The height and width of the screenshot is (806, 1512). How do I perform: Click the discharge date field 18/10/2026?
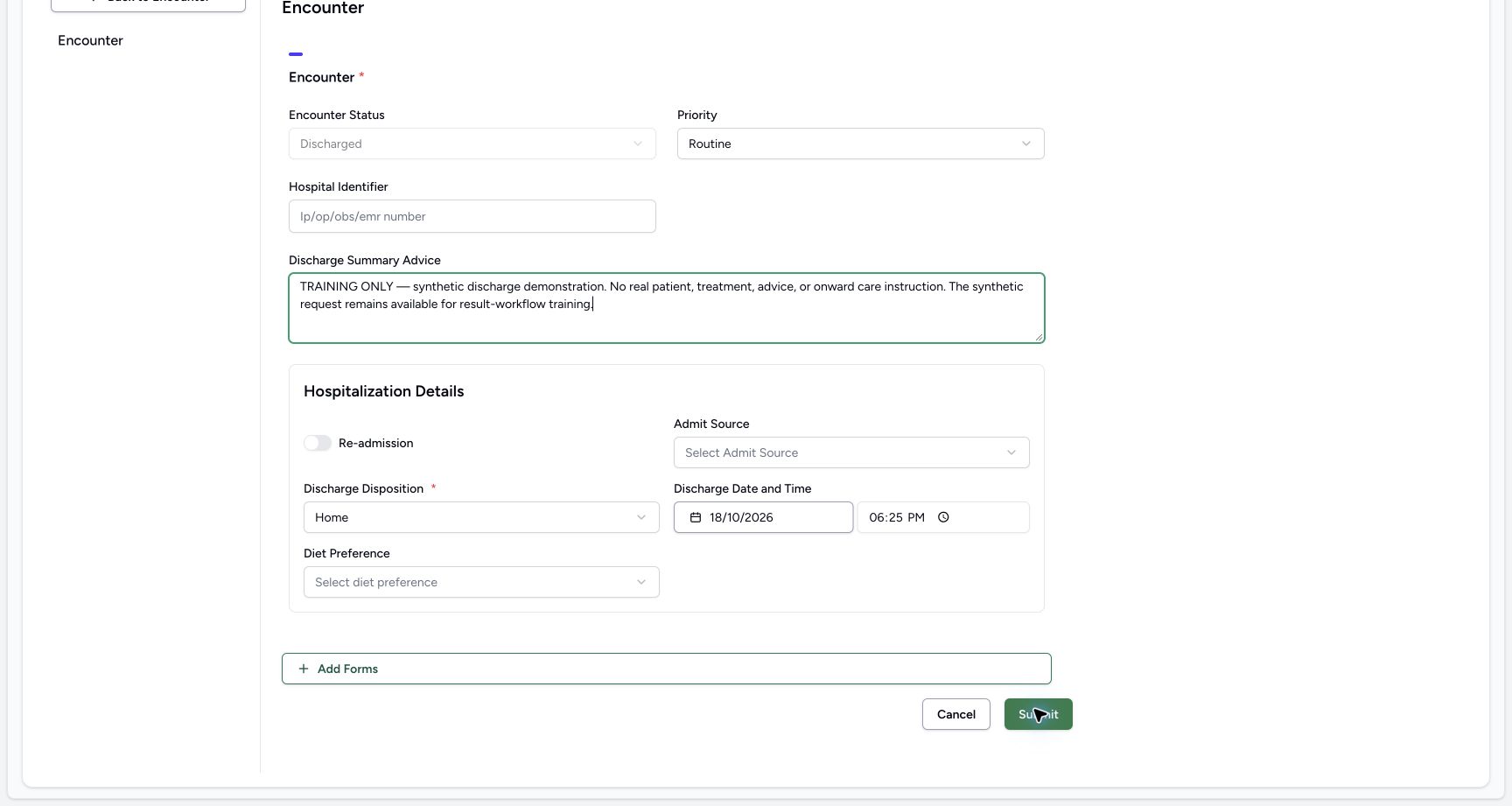tap(763, 517)
